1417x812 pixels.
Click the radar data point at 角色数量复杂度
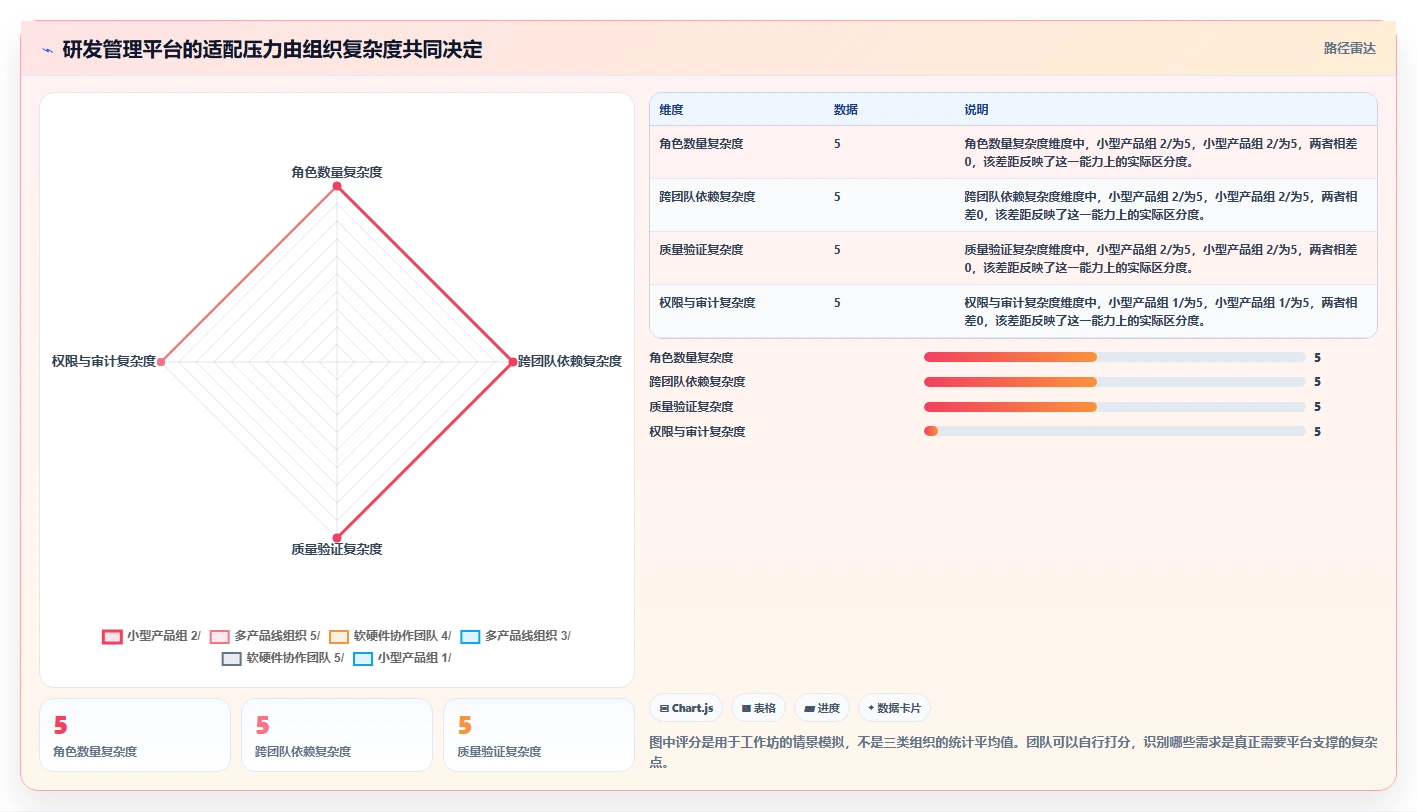point(337,186)
